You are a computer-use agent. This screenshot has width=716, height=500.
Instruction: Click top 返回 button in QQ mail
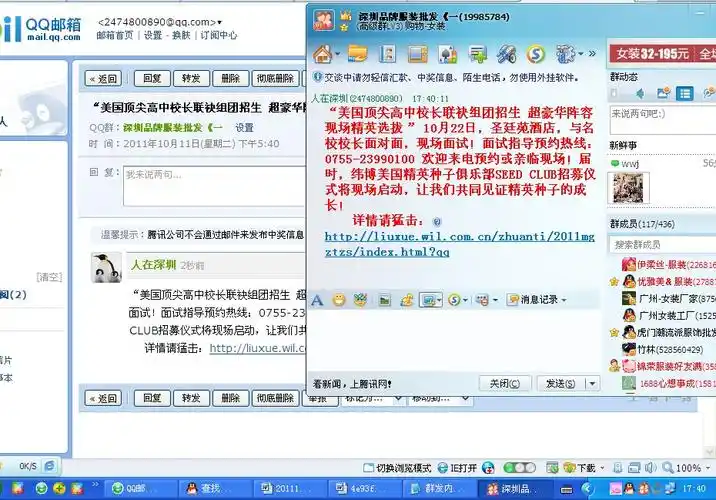[103, 79]
